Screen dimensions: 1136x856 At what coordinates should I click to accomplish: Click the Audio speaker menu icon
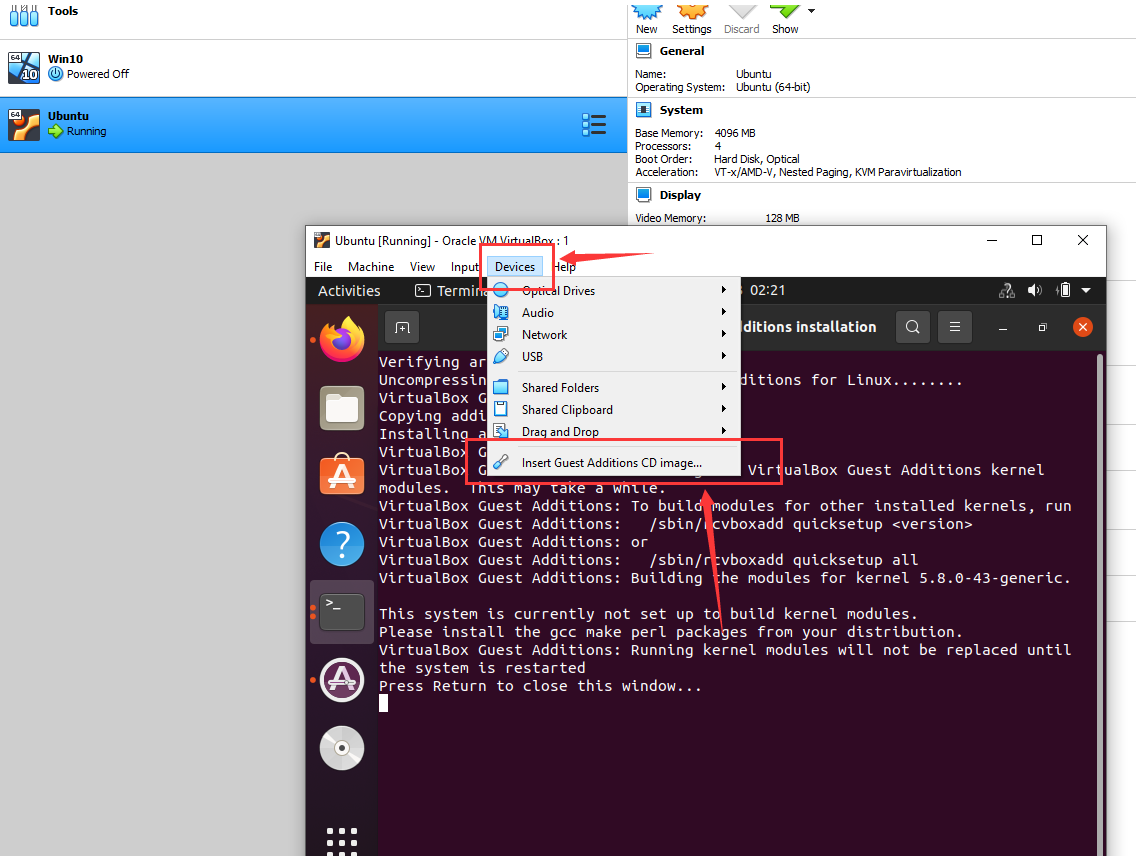[x=501, y=312]
